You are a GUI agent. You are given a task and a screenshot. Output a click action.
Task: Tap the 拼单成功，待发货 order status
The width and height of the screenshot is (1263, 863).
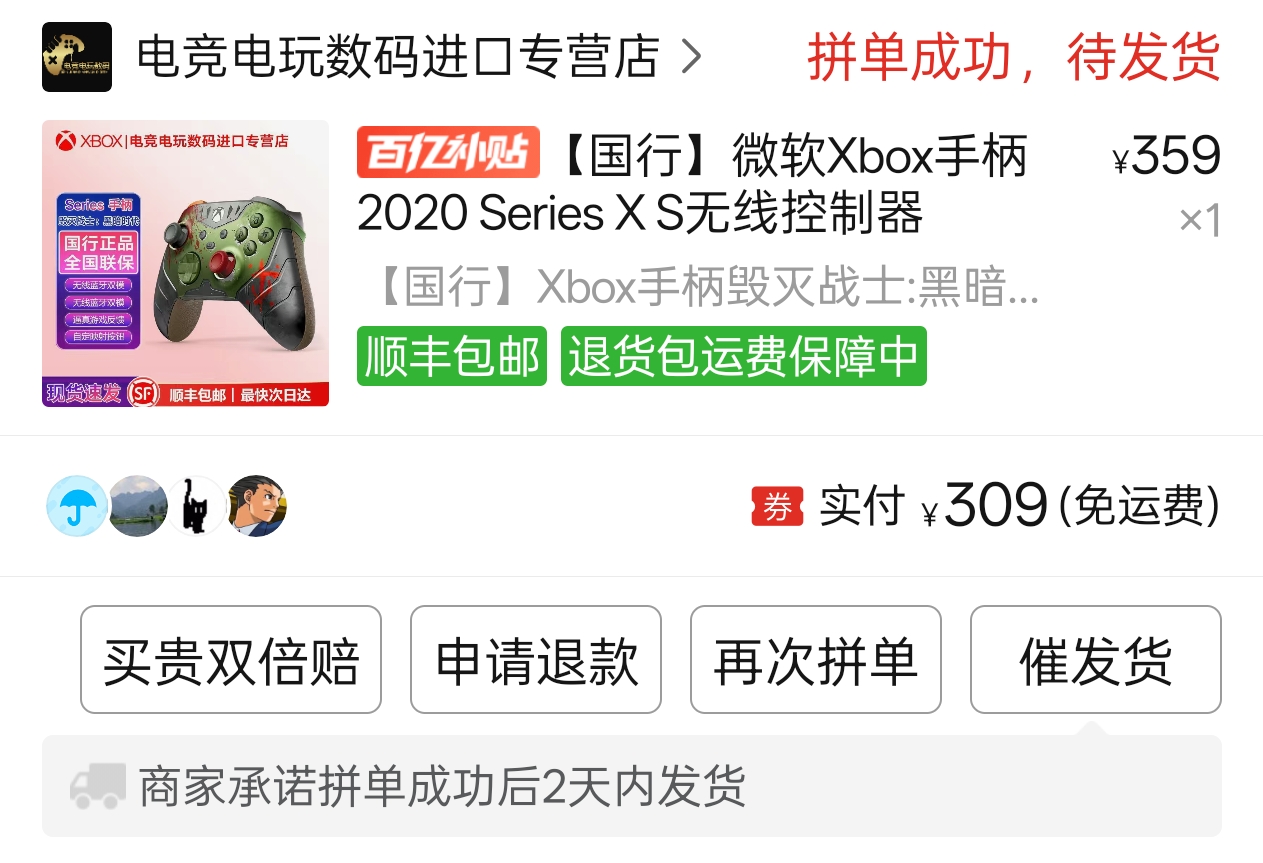(1014, 57)
